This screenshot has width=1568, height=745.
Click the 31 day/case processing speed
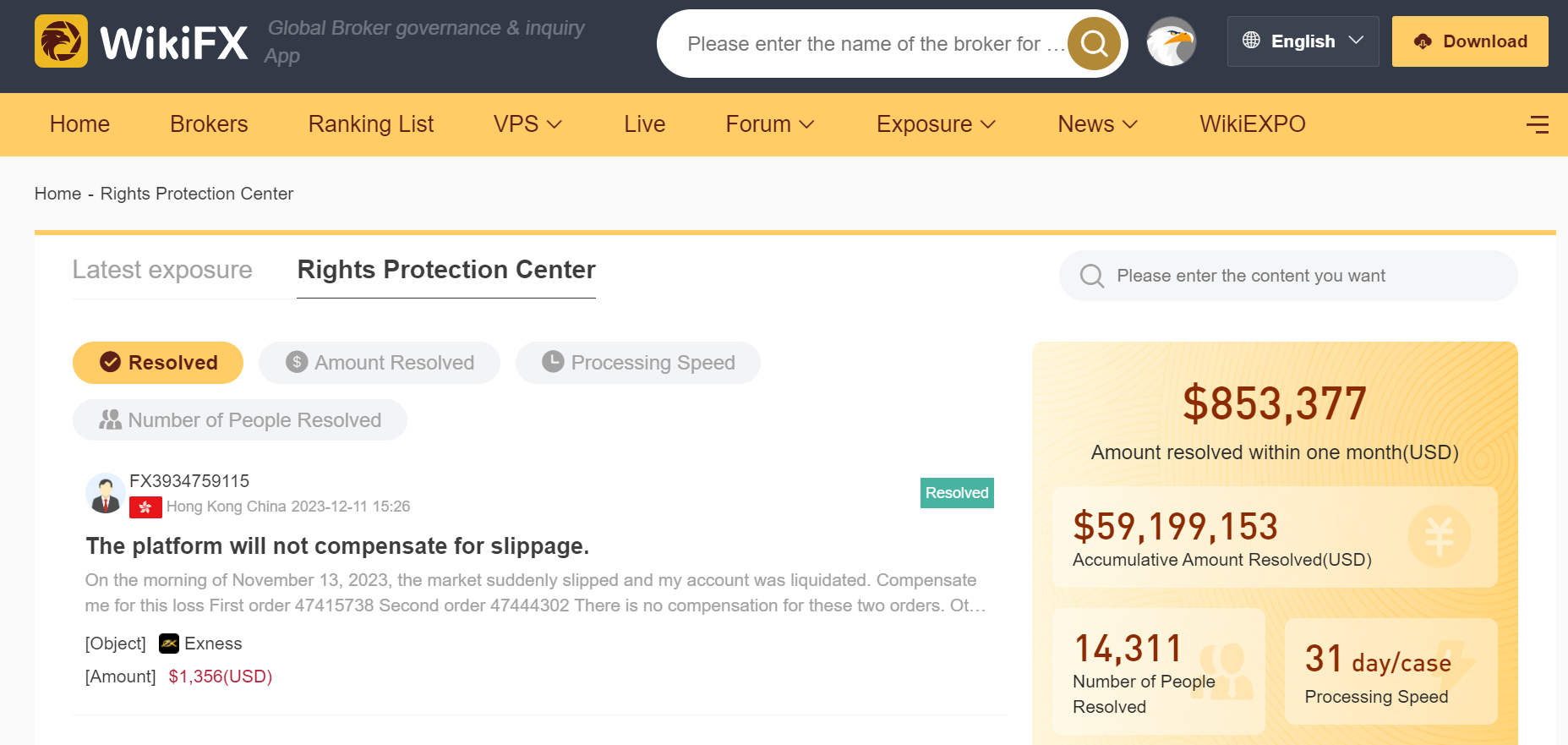1378,660
